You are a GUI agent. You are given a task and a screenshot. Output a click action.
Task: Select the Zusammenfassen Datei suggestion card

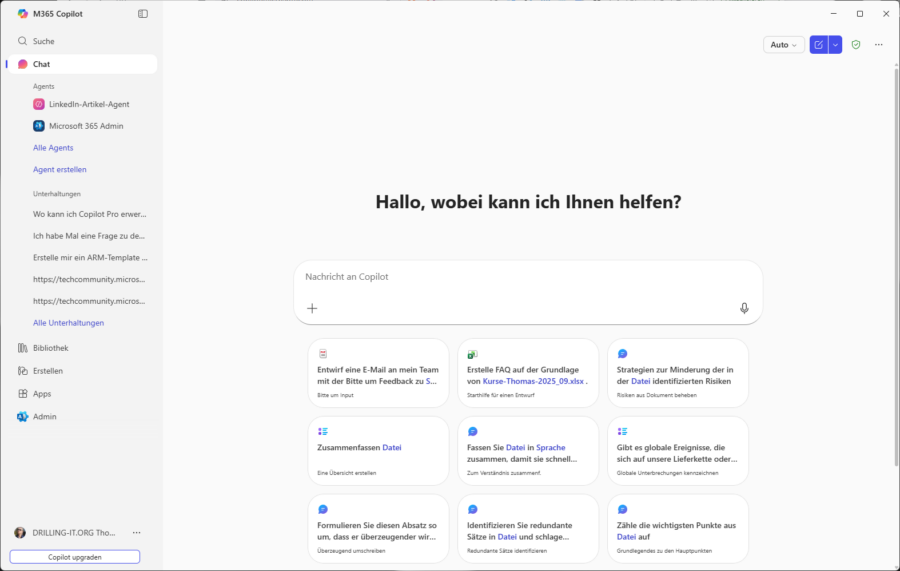pyautogui.click(x=378, y=450)
